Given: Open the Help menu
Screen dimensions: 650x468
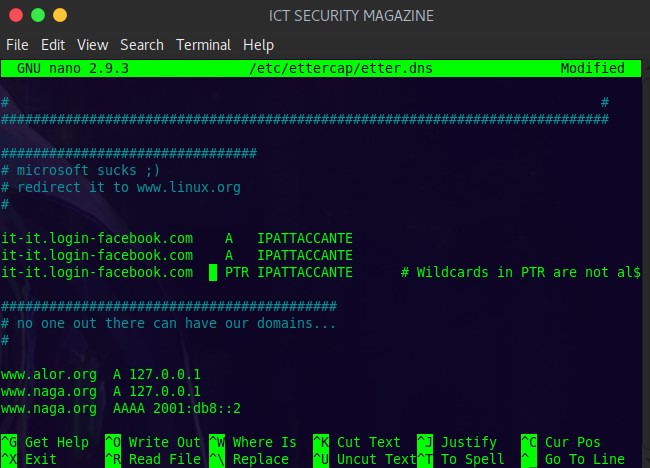Looking at the screenshot, I should coord(258,45).
